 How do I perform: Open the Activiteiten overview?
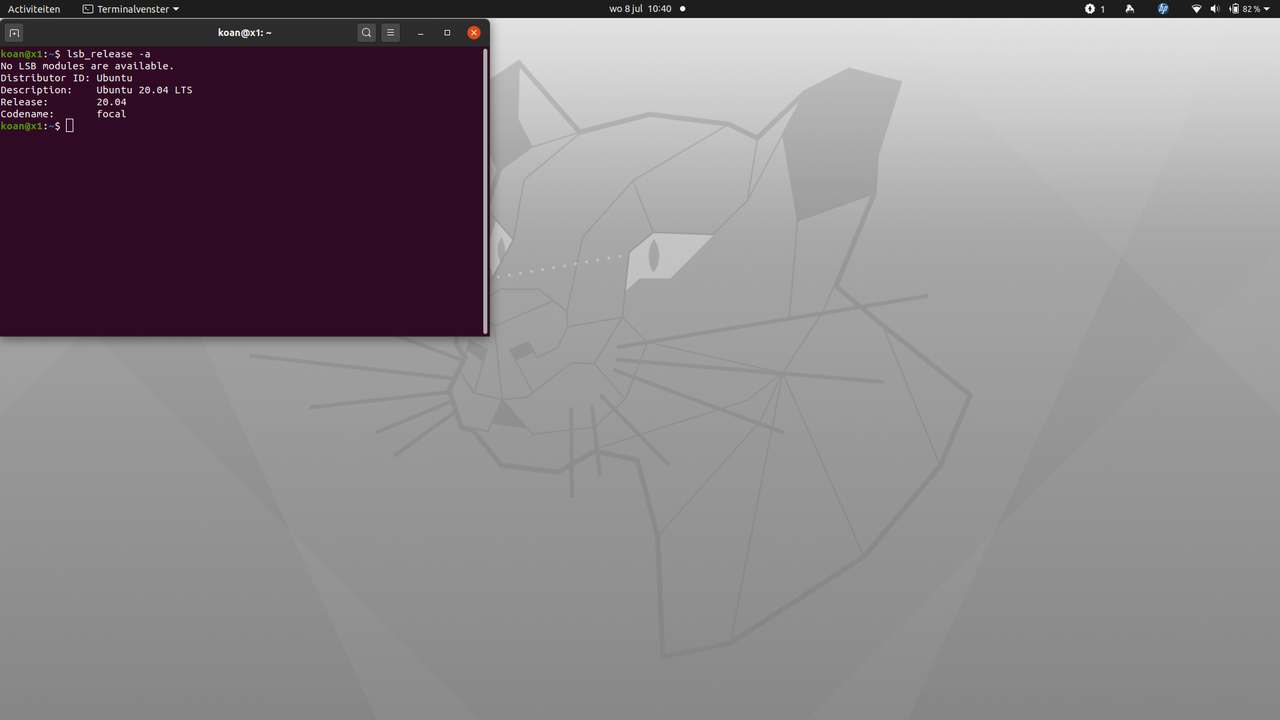[34, 9]
